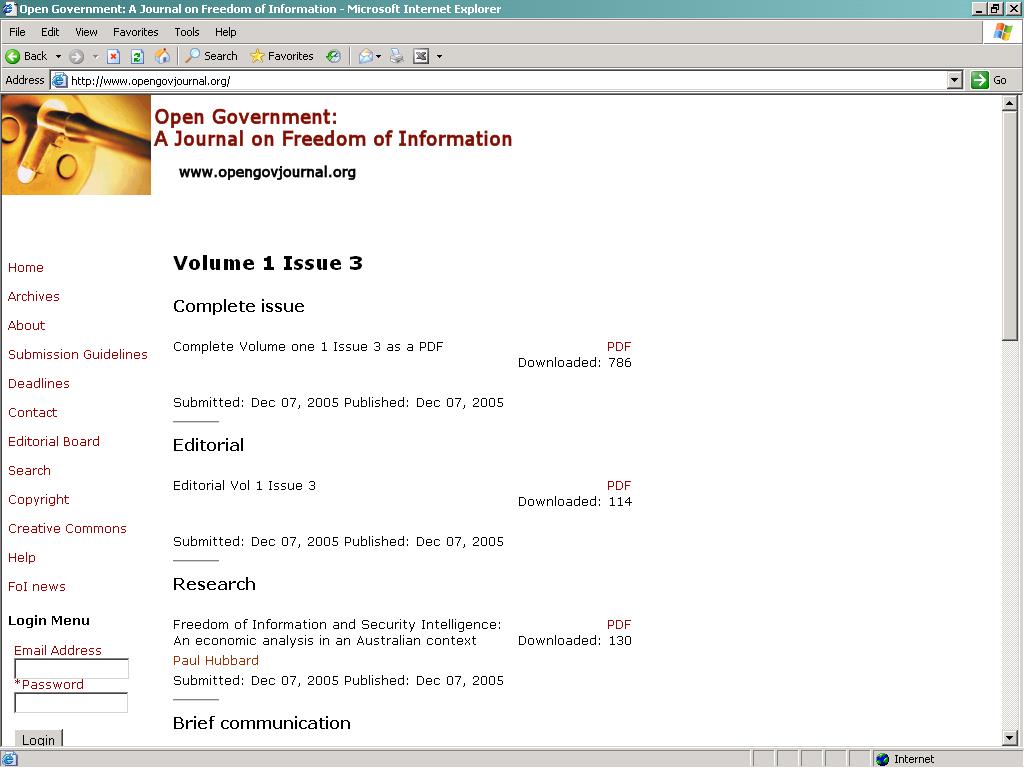
Task: Click the Back arrow icon
Action: [12, 56]
